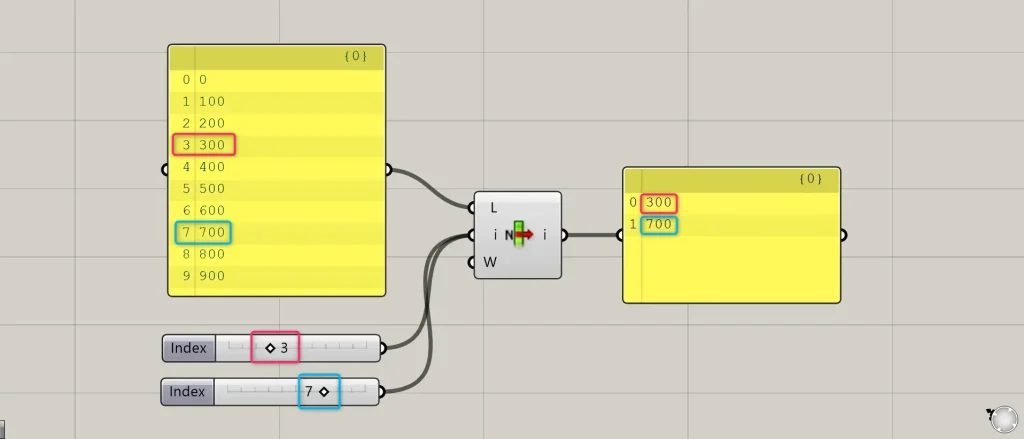Click the i output grip of List Item

coord(564,235)
